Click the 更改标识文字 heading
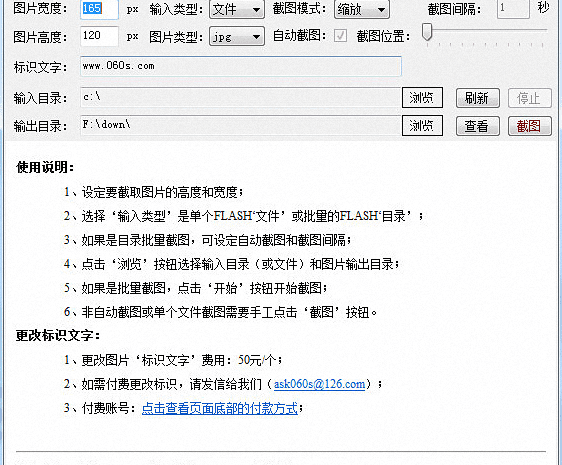 point(58,336)
